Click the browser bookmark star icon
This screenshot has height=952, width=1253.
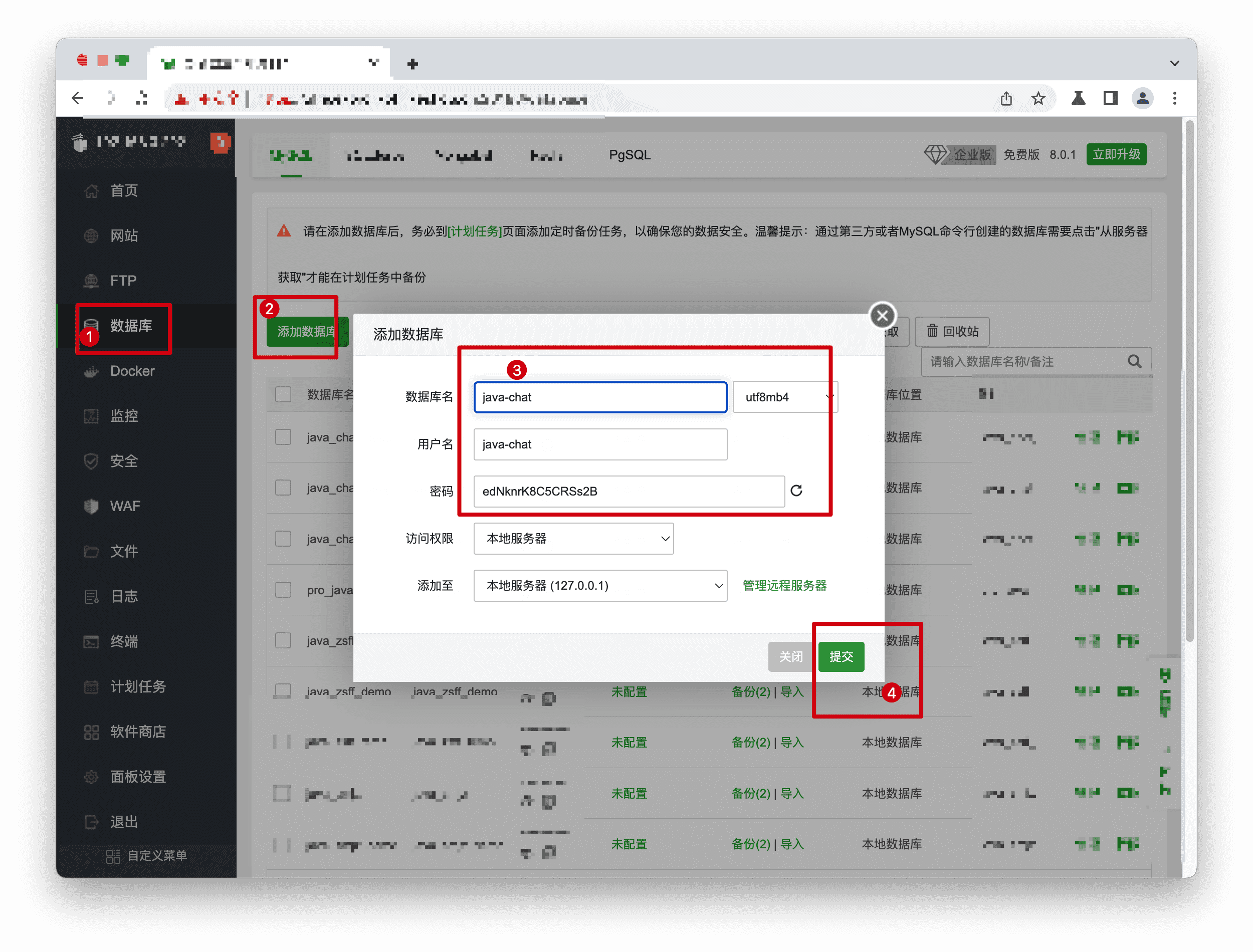[1038, 99]
